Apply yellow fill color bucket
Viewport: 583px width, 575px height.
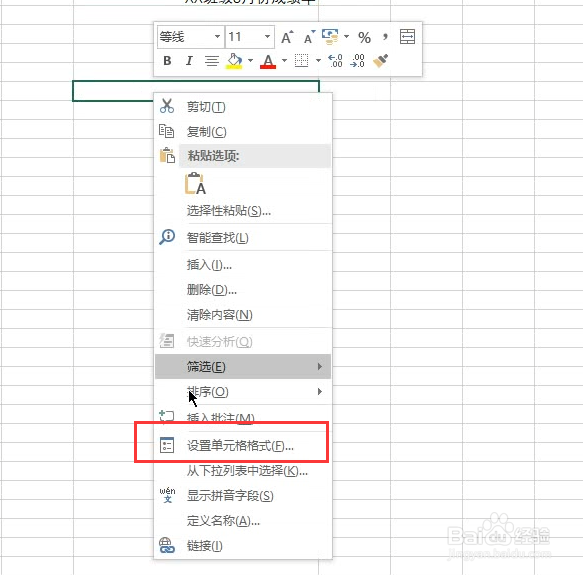click(x=234, y=61)
